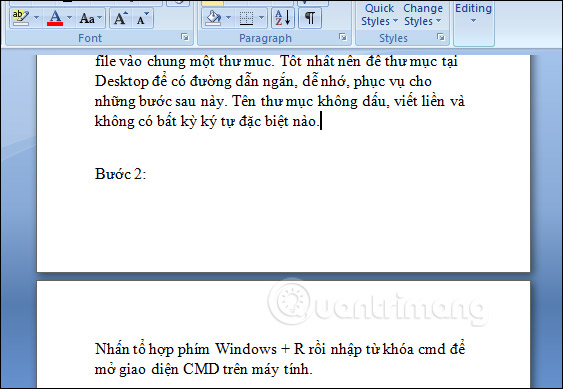
Task: Expand the Editing group dropdown
Action: [x=474, y=14]
